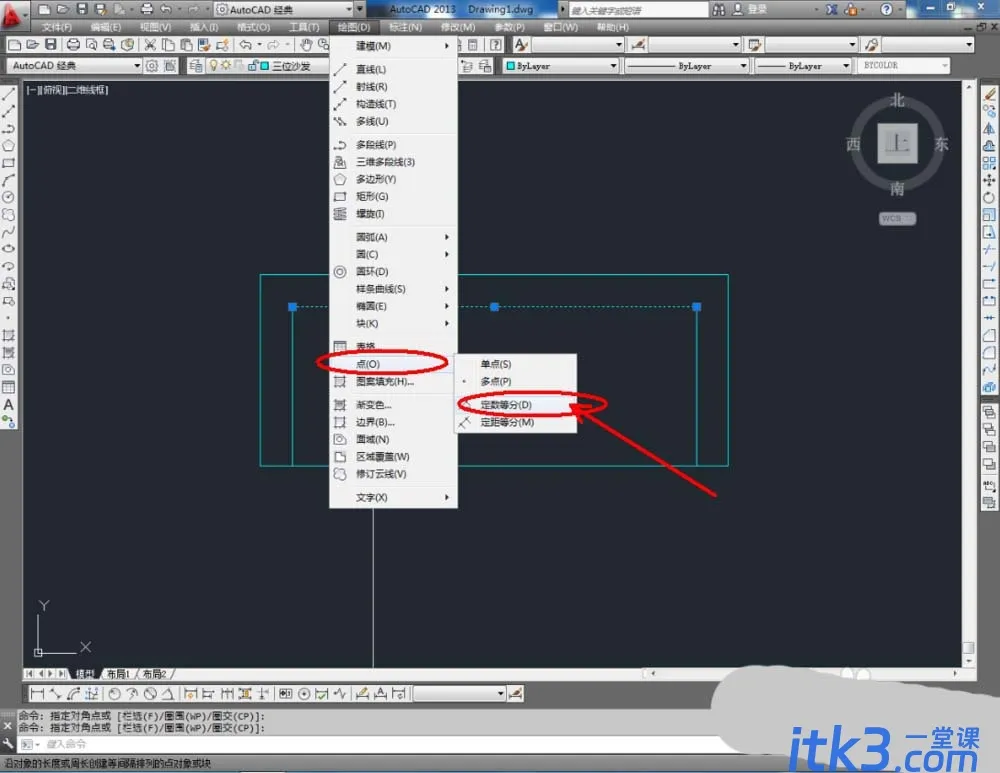This screenshot has height=773, width=1000.
Task: Open the ByLayer color dropdown
Action: [x=561, y=66]
